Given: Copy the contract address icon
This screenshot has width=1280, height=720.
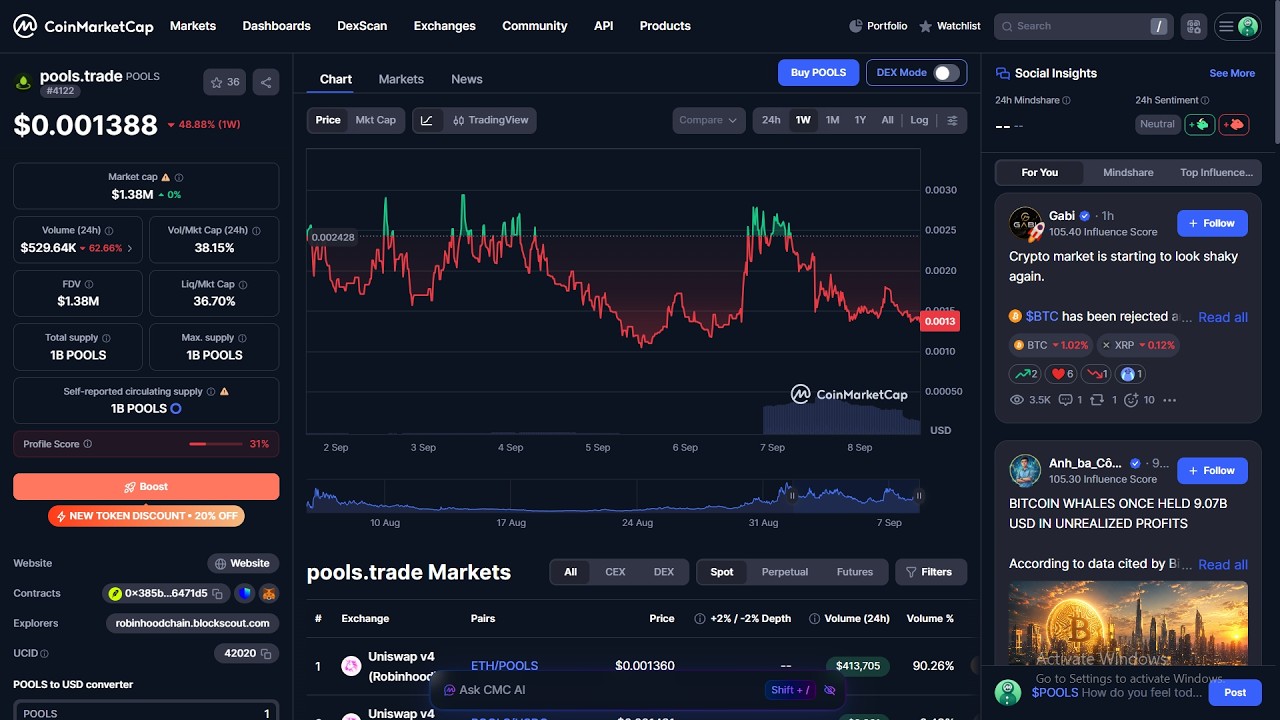Looking at the screenshot, I should 217,594.
